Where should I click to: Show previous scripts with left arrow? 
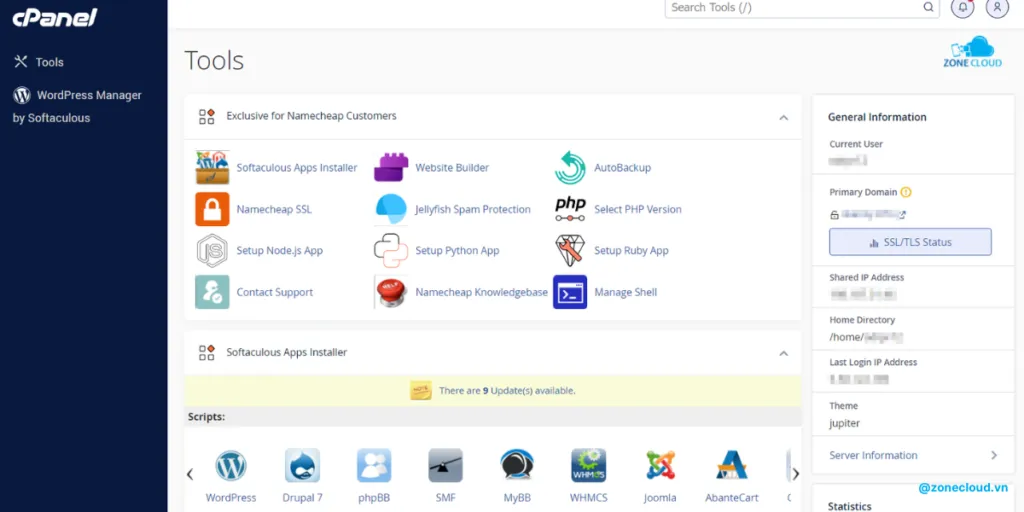[190, 474]
